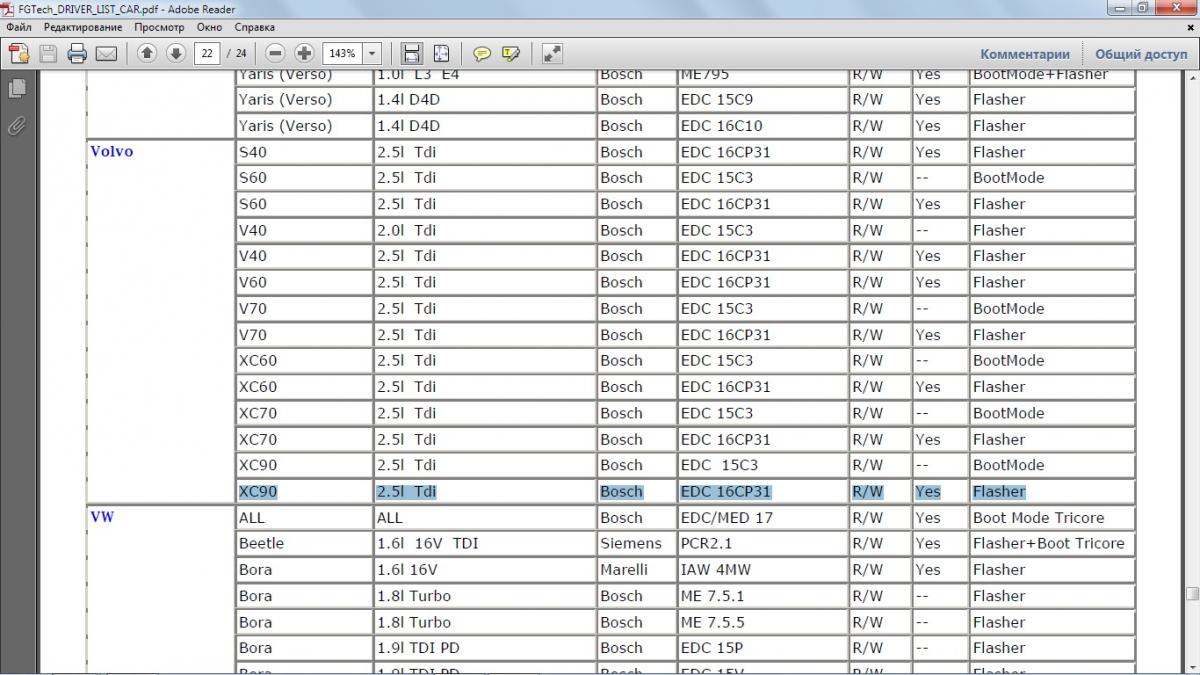
Task: Click the vertical scrollbar thumb
Action: coord(1192,592)
